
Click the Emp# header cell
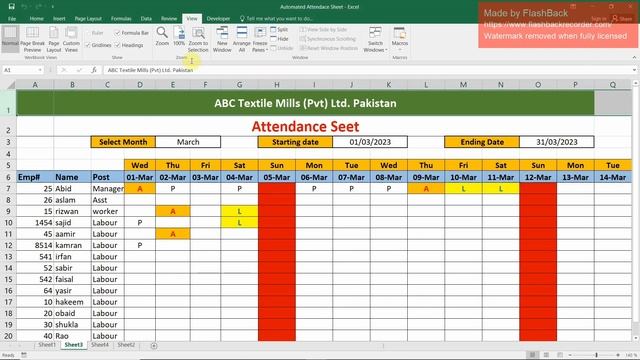point(35,177)
